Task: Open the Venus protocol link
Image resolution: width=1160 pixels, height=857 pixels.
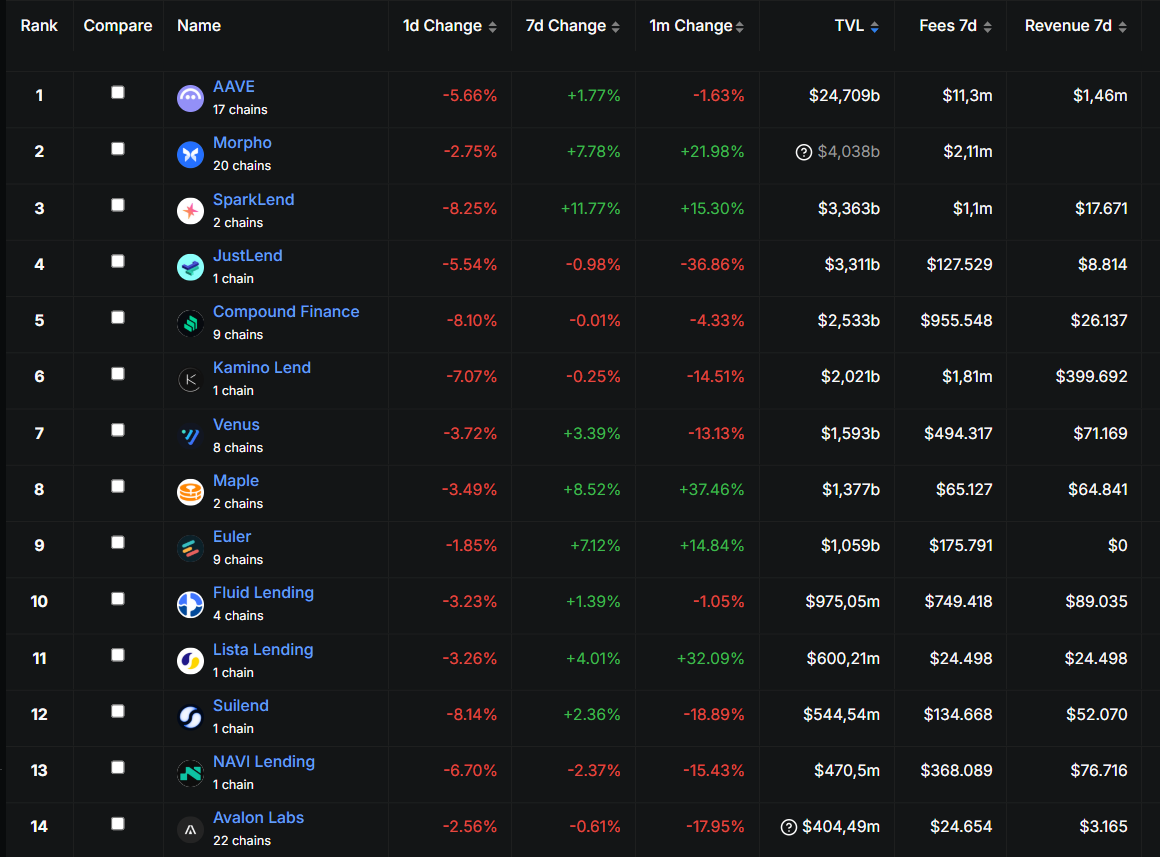Action: (x=236, y=425)
